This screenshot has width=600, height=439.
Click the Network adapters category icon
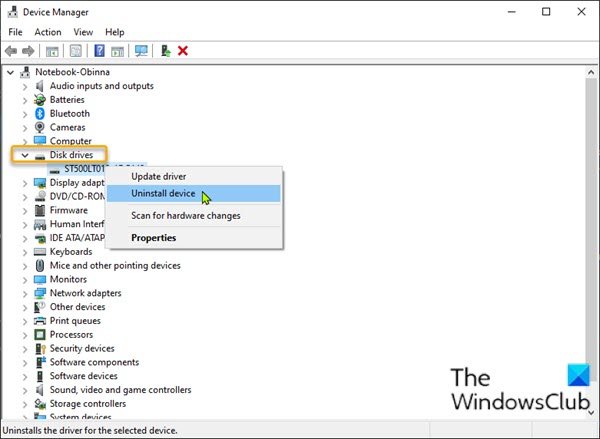click(40, 293)
